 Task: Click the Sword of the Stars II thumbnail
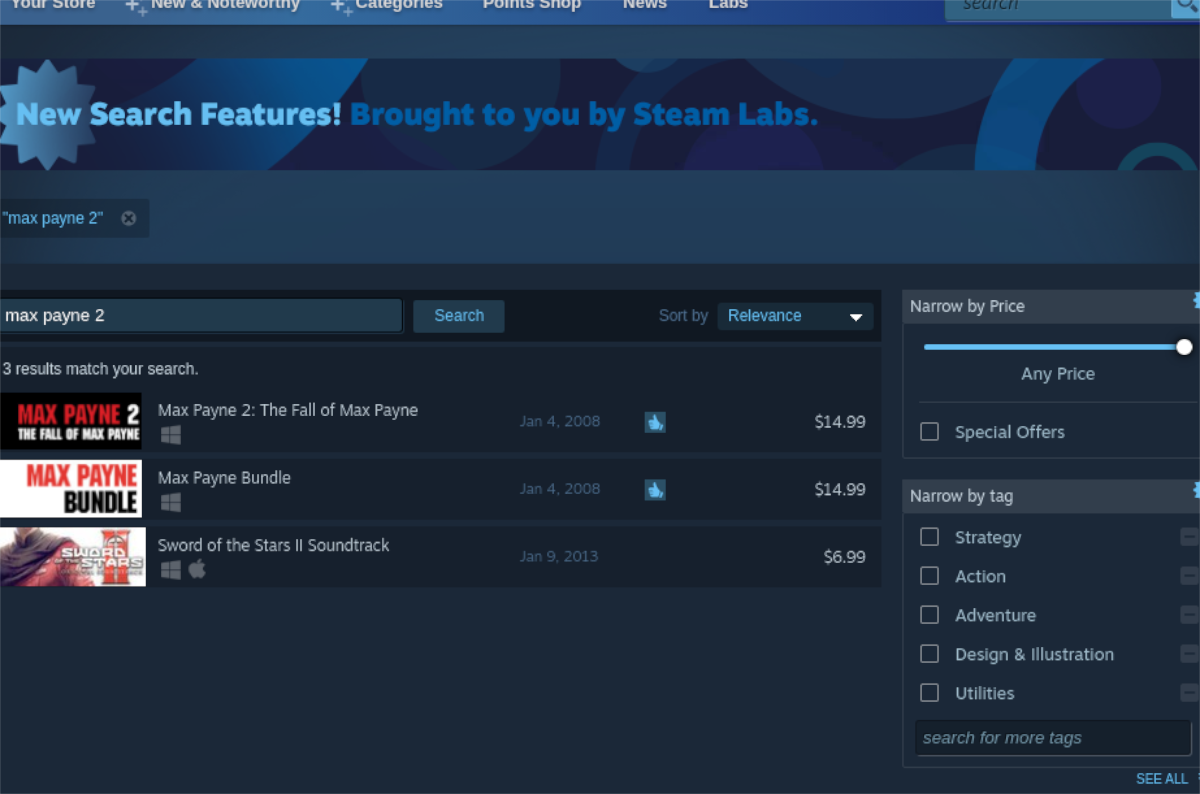tap(72, 557)
